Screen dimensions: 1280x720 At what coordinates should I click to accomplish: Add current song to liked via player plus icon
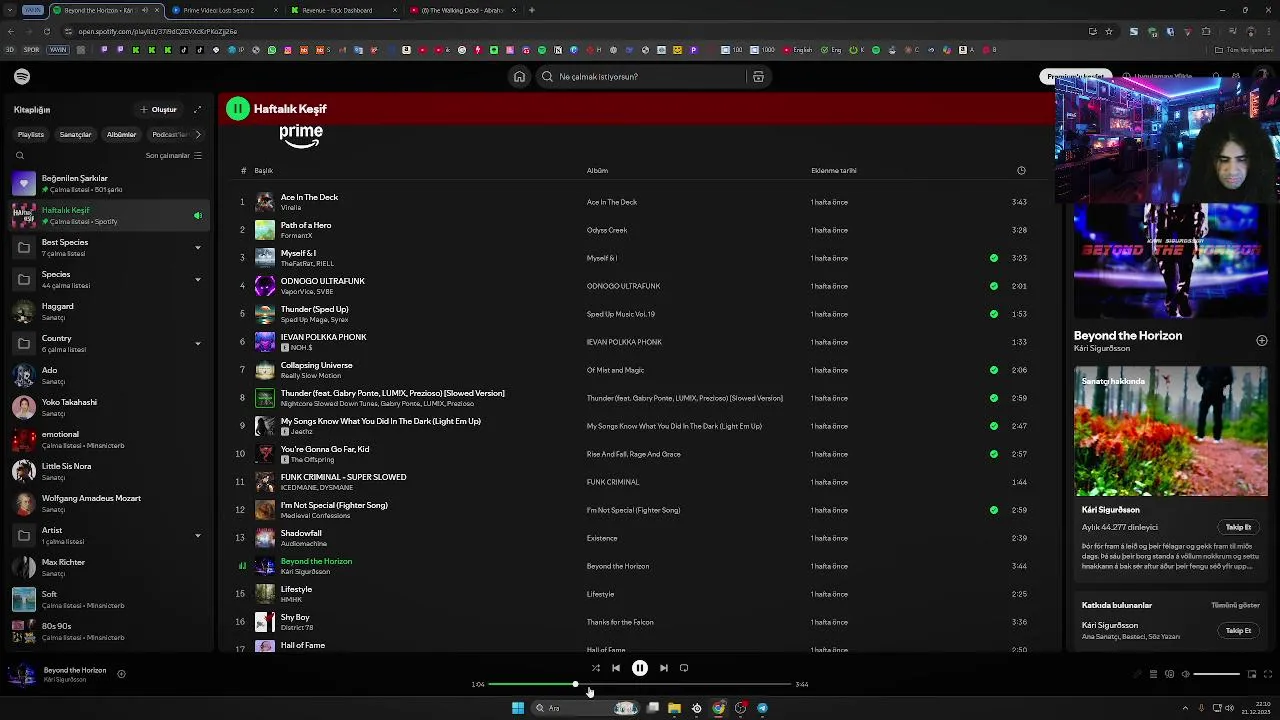(121, 674)
